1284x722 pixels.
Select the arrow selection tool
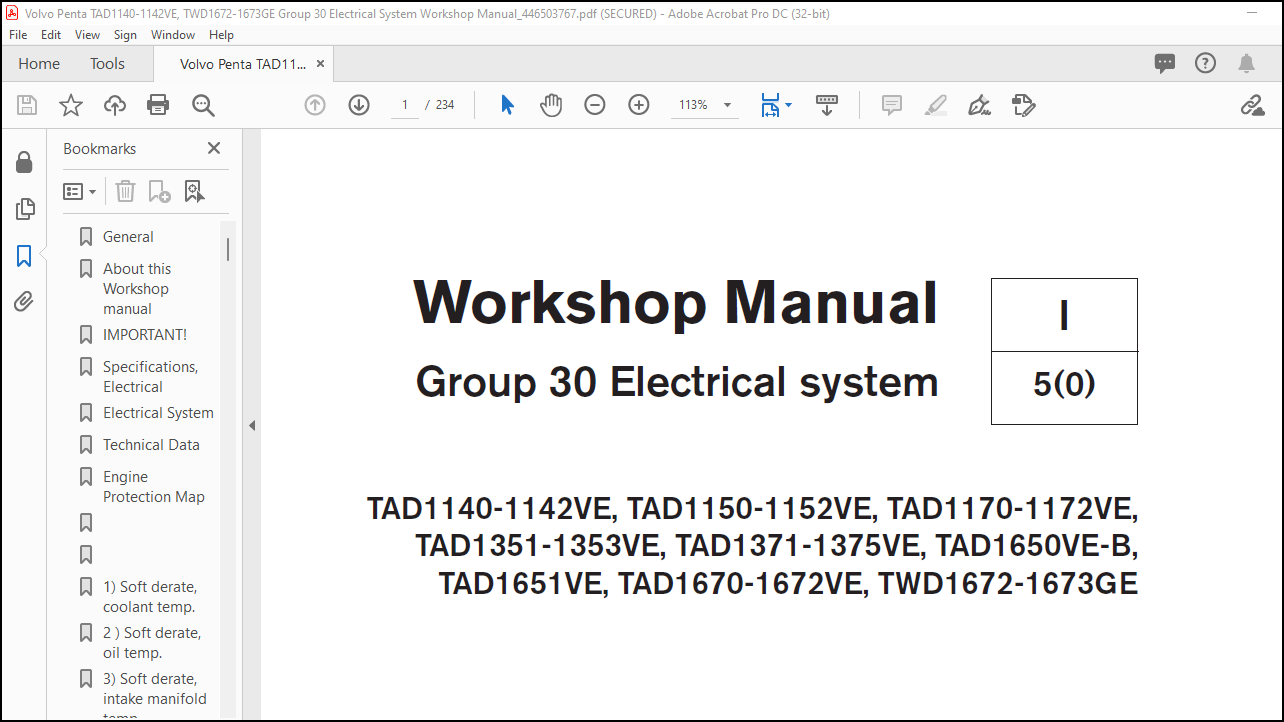[x=507, y=105]
